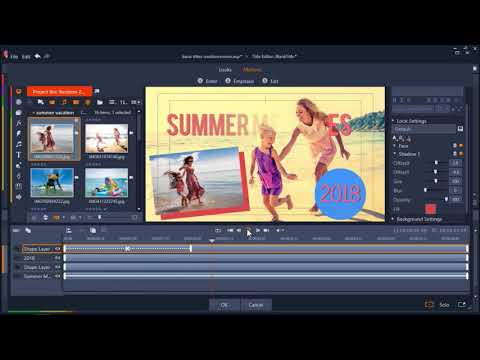The image size is (480, 360).
Task: Click the Face orange icon
Action: click(461, 146)
